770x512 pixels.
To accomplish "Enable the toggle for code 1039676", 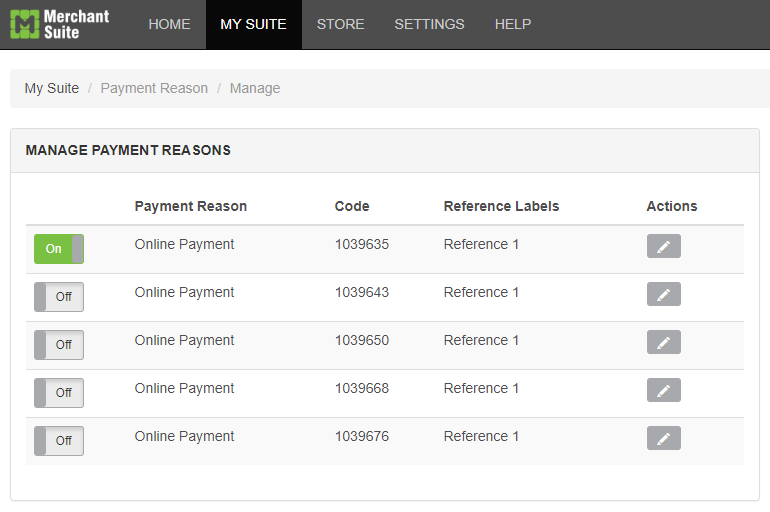I will point(59,441).
